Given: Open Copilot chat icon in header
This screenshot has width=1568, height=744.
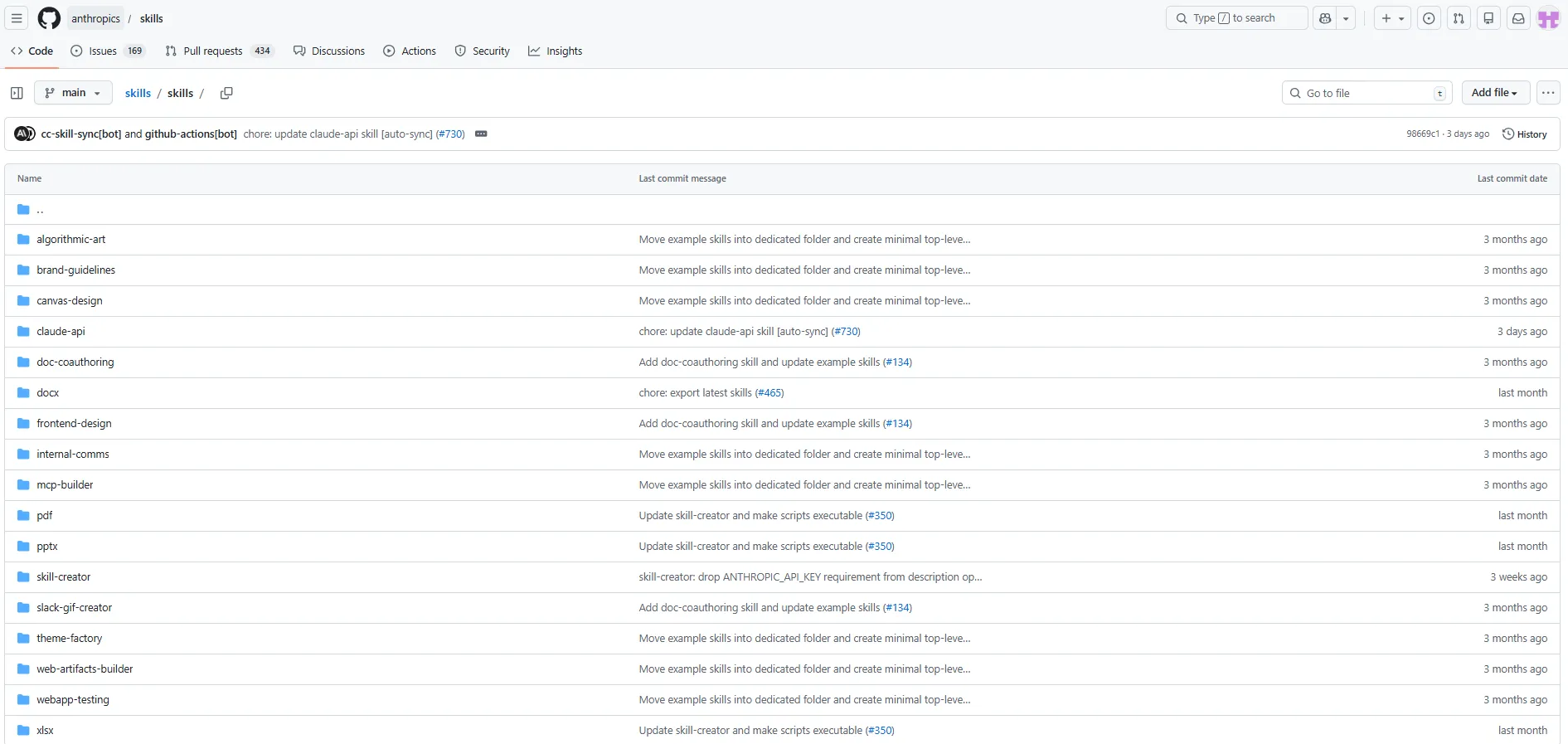Looking at the screenshot, I should tap(1325, 18).
